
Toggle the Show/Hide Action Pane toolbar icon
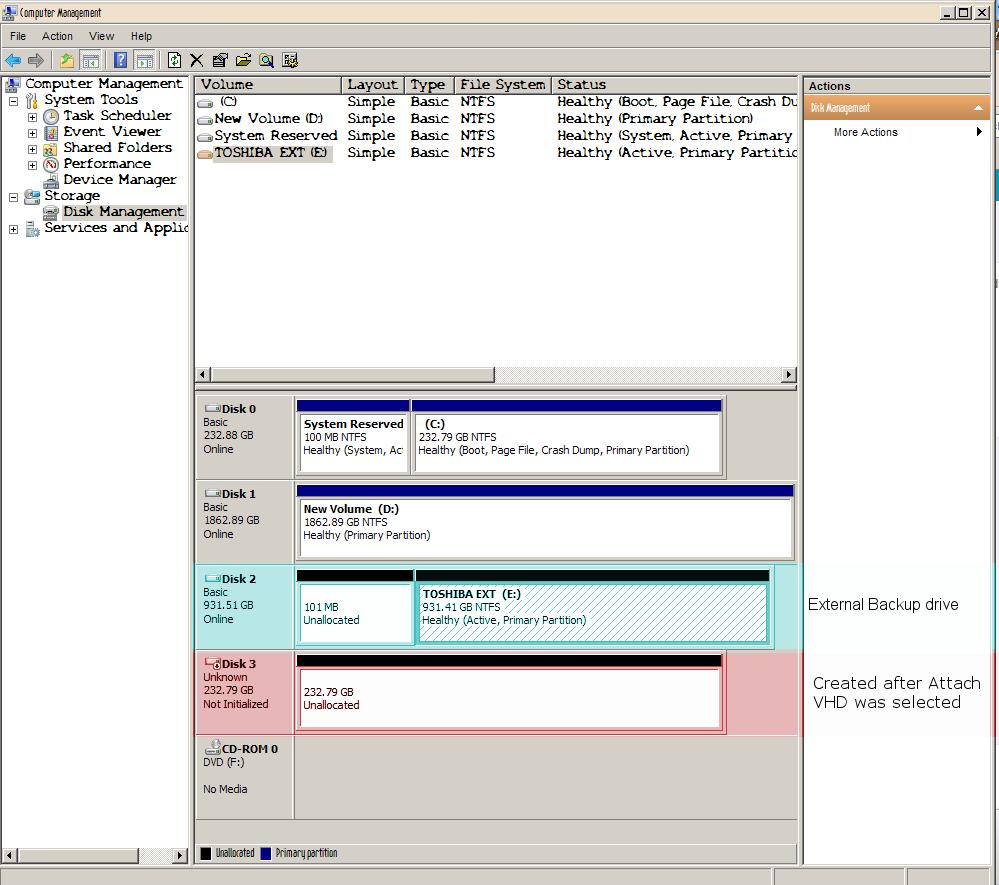[145, 61]
